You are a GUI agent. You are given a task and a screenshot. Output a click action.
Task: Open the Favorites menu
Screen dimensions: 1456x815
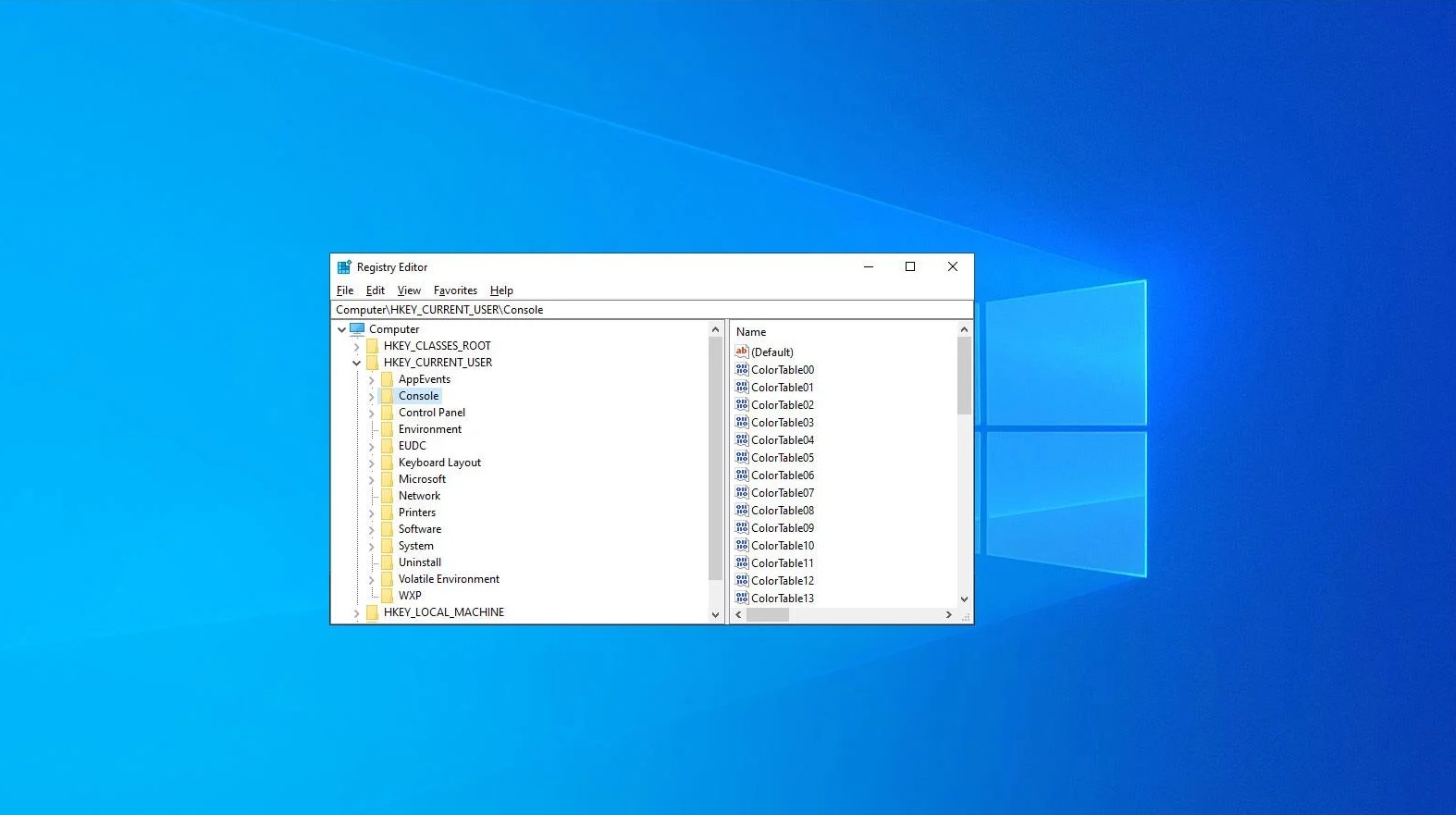(x=455, y=290)
